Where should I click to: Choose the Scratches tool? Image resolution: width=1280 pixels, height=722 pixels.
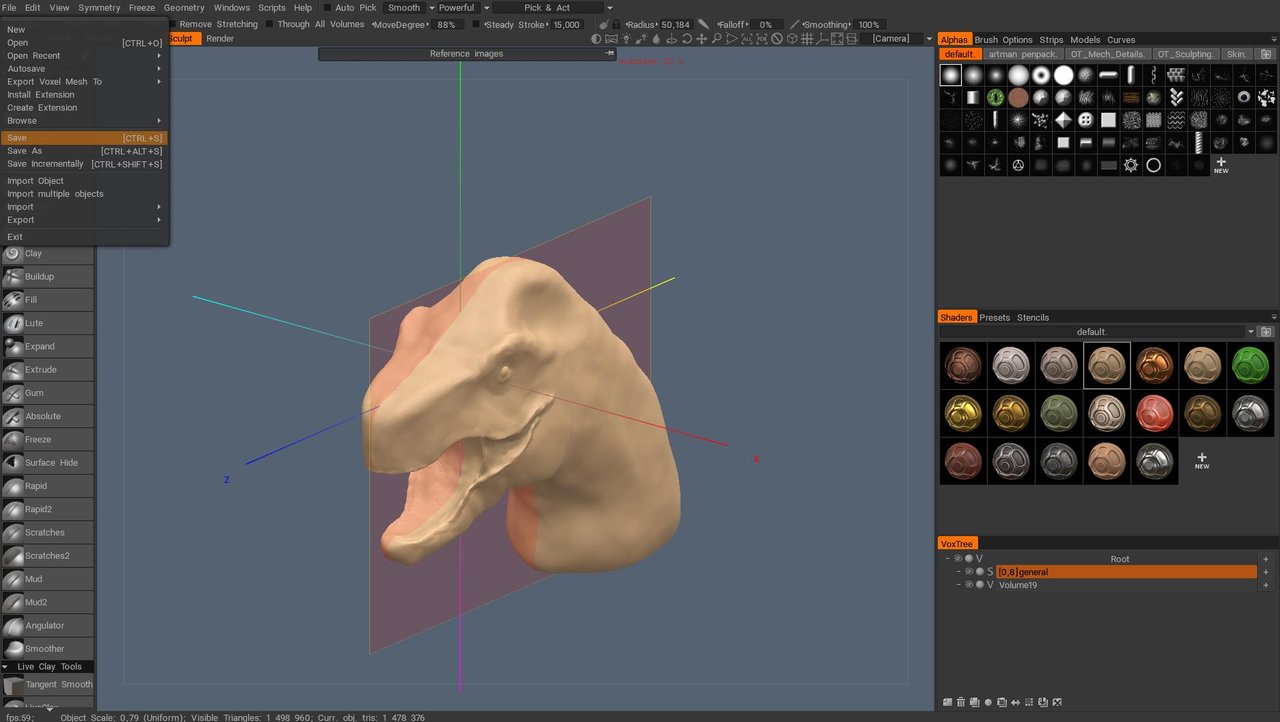point(47,533)
